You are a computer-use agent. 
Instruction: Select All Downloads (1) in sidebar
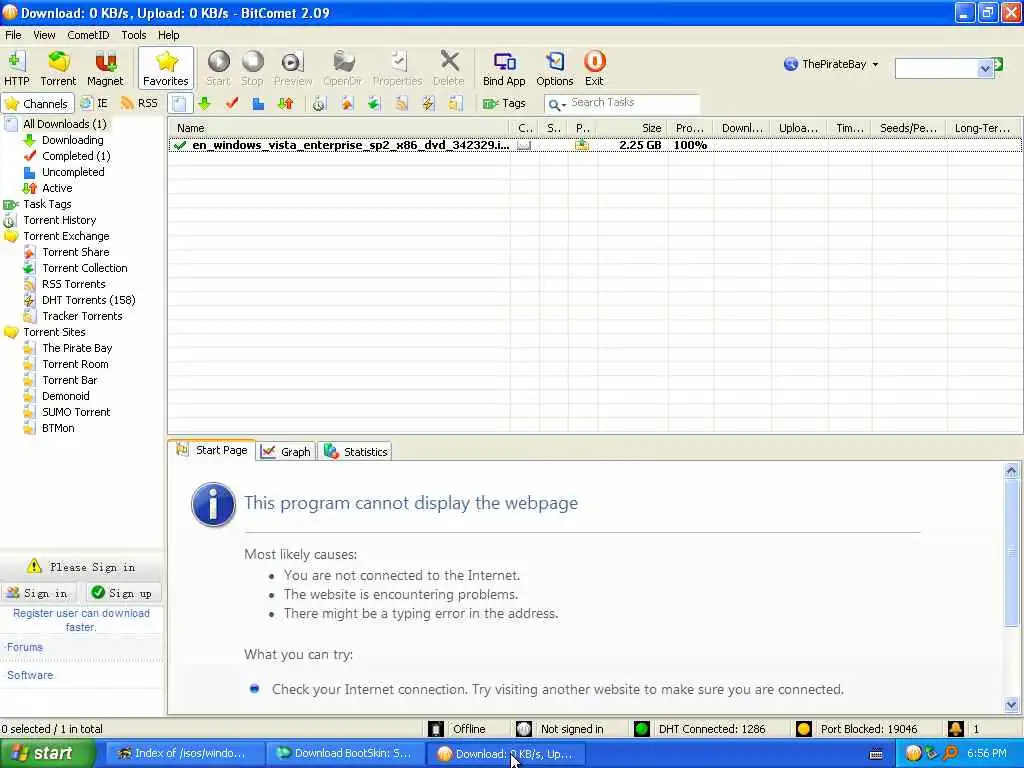tap(65, 124)
